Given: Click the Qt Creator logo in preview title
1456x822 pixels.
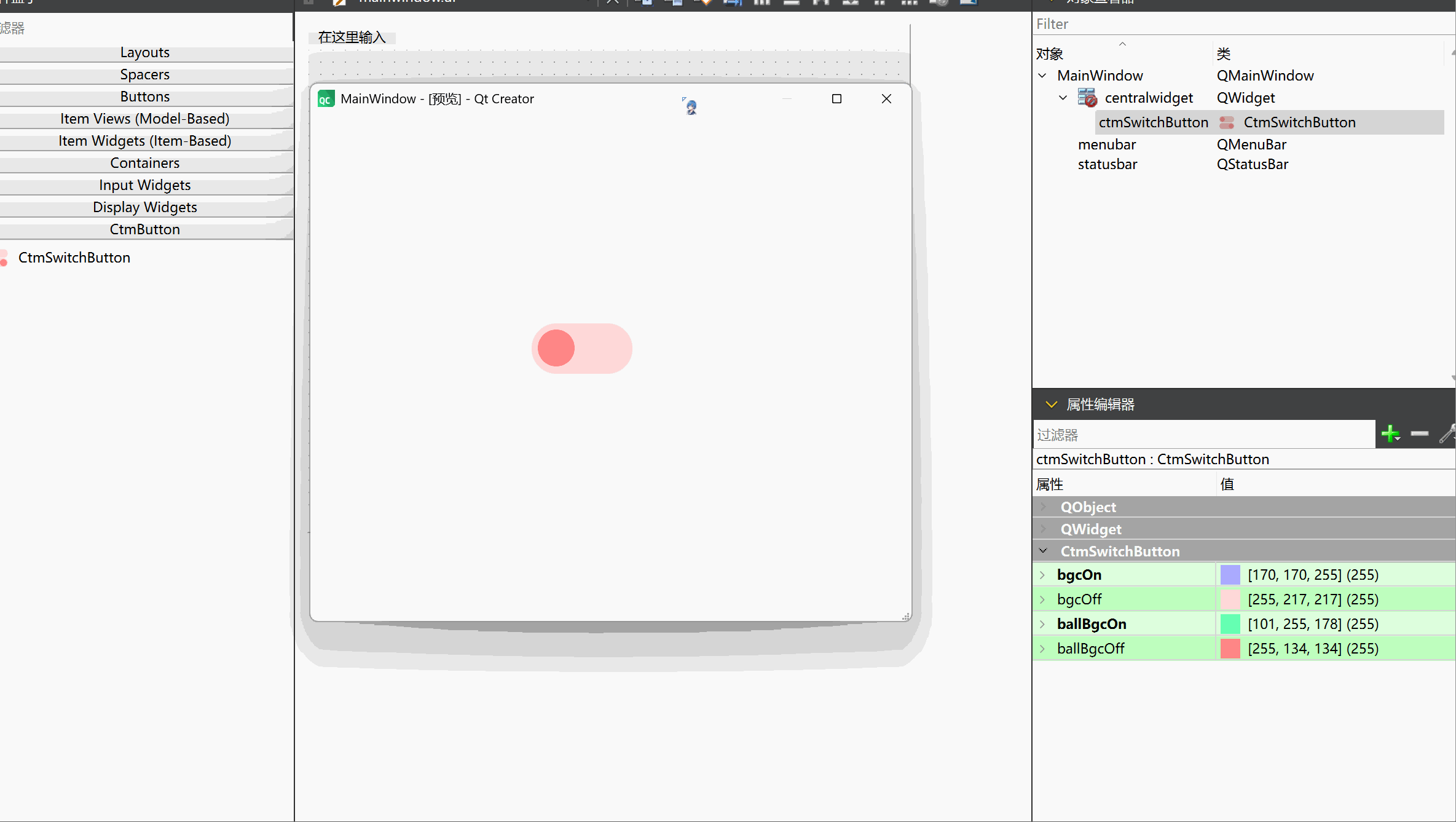Looking at the screenshot, I should pyautogui.click(x=326, y=99).
